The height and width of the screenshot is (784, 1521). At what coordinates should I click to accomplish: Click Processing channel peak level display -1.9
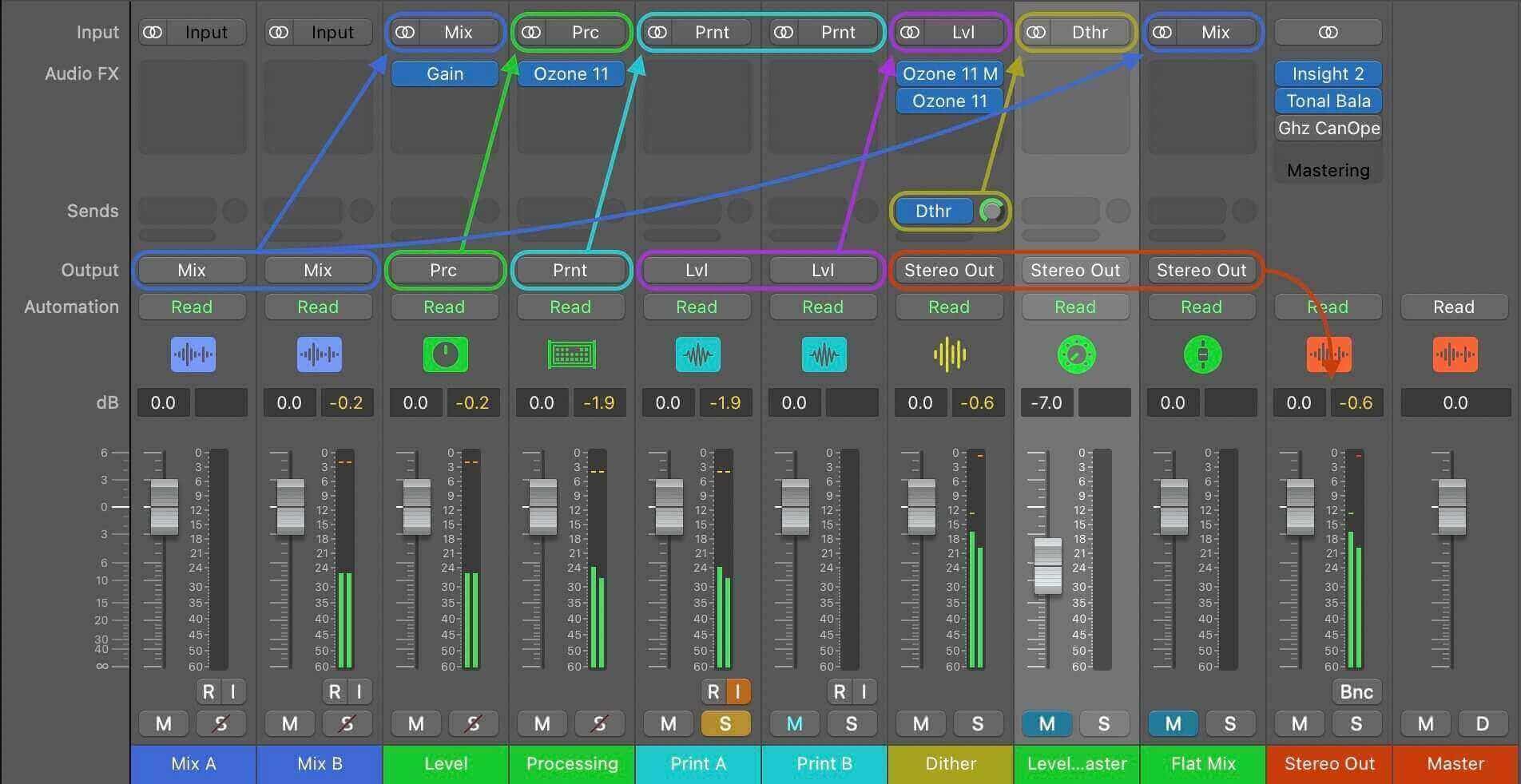click(x=598, y=403)
